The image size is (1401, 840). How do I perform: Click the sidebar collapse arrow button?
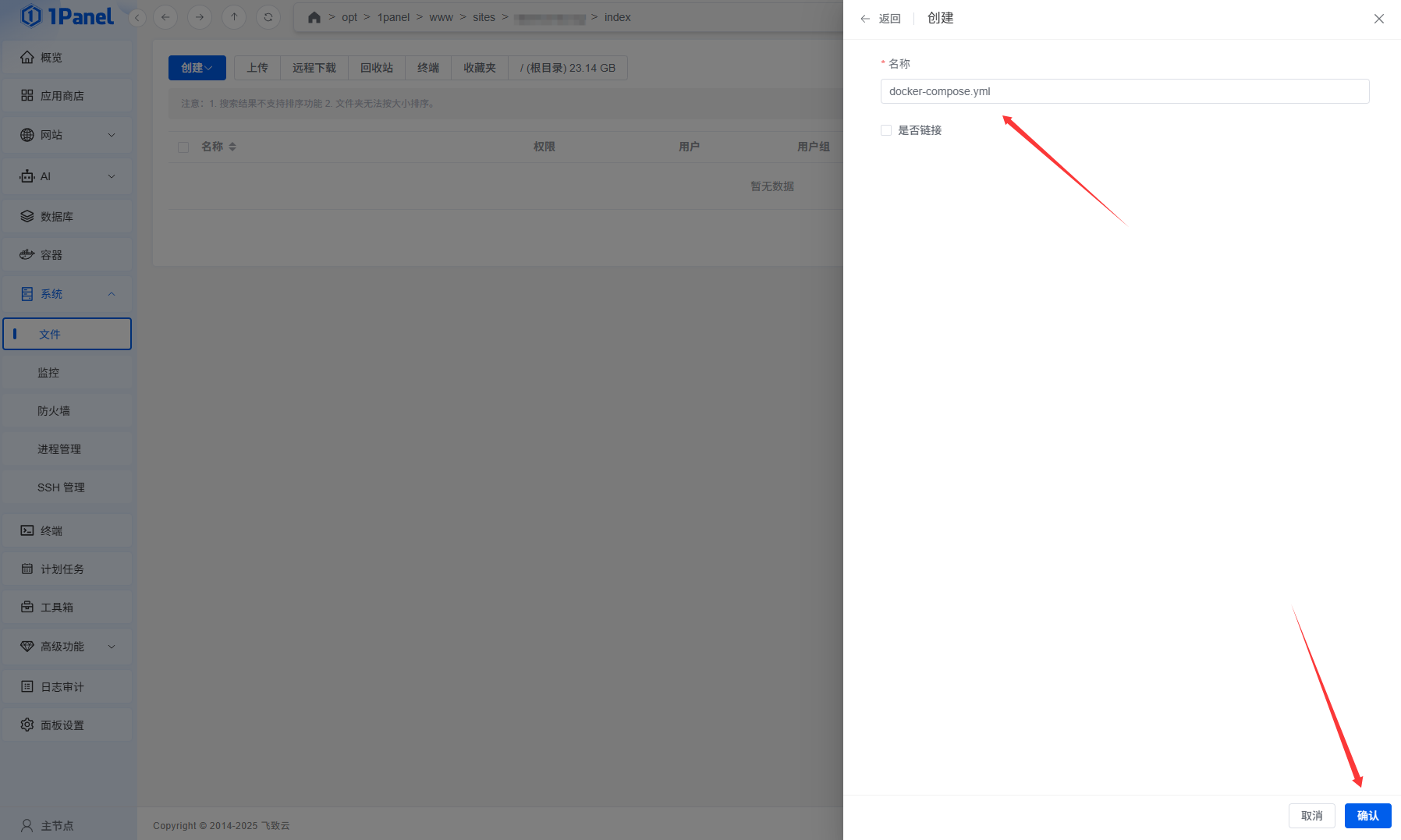pos(137,17)
